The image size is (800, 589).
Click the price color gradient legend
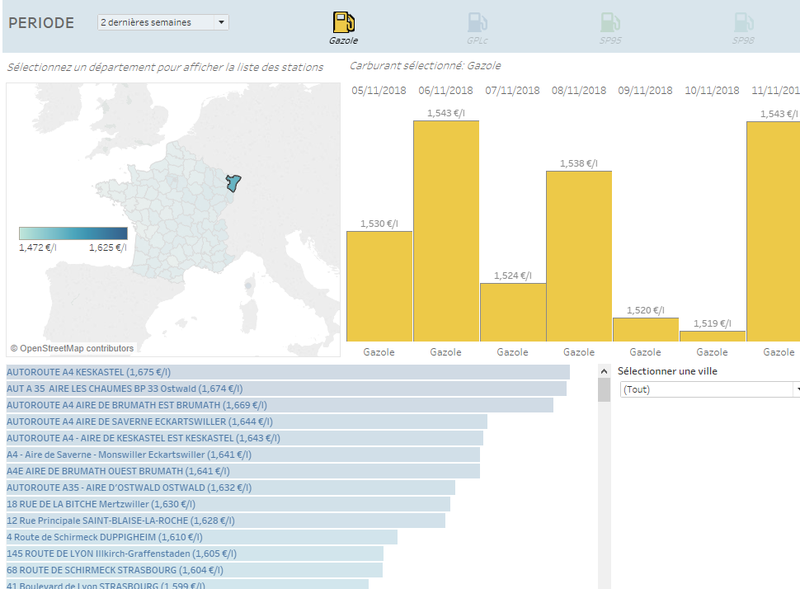pos(73,233)
